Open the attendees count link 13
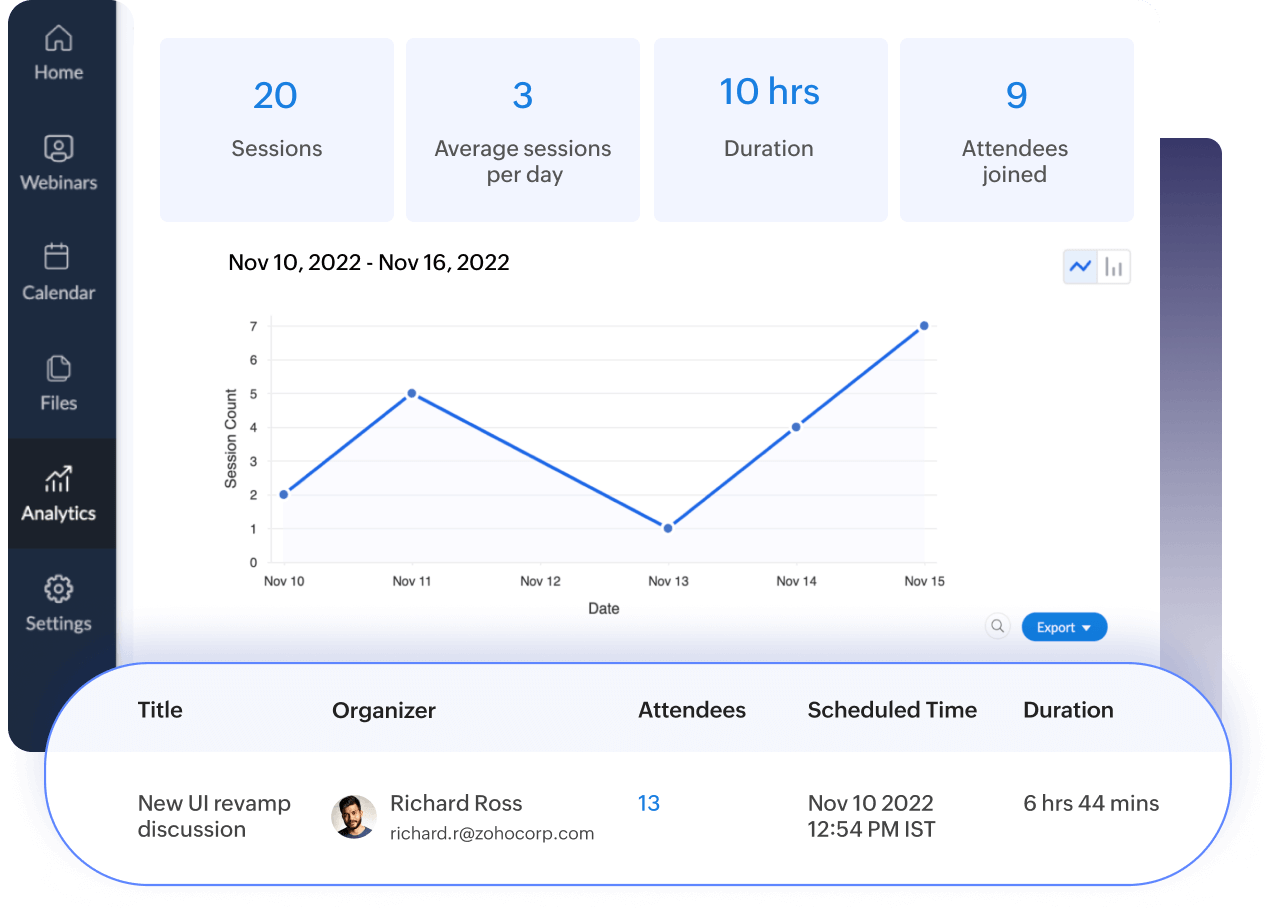The height and width of the screenshot is (908, 1276). [x=649, y=803]
